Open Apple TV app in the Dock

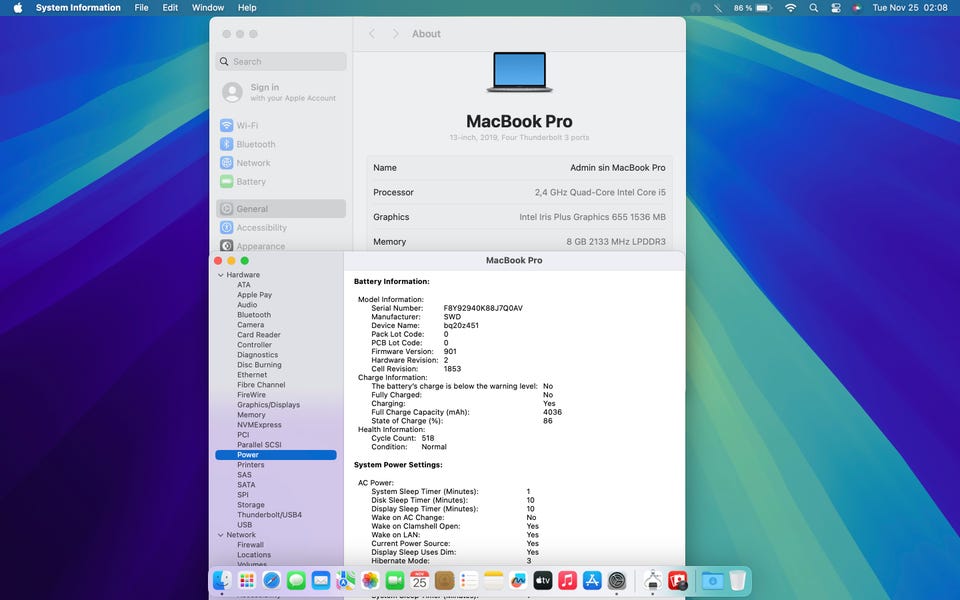(543, 580)
